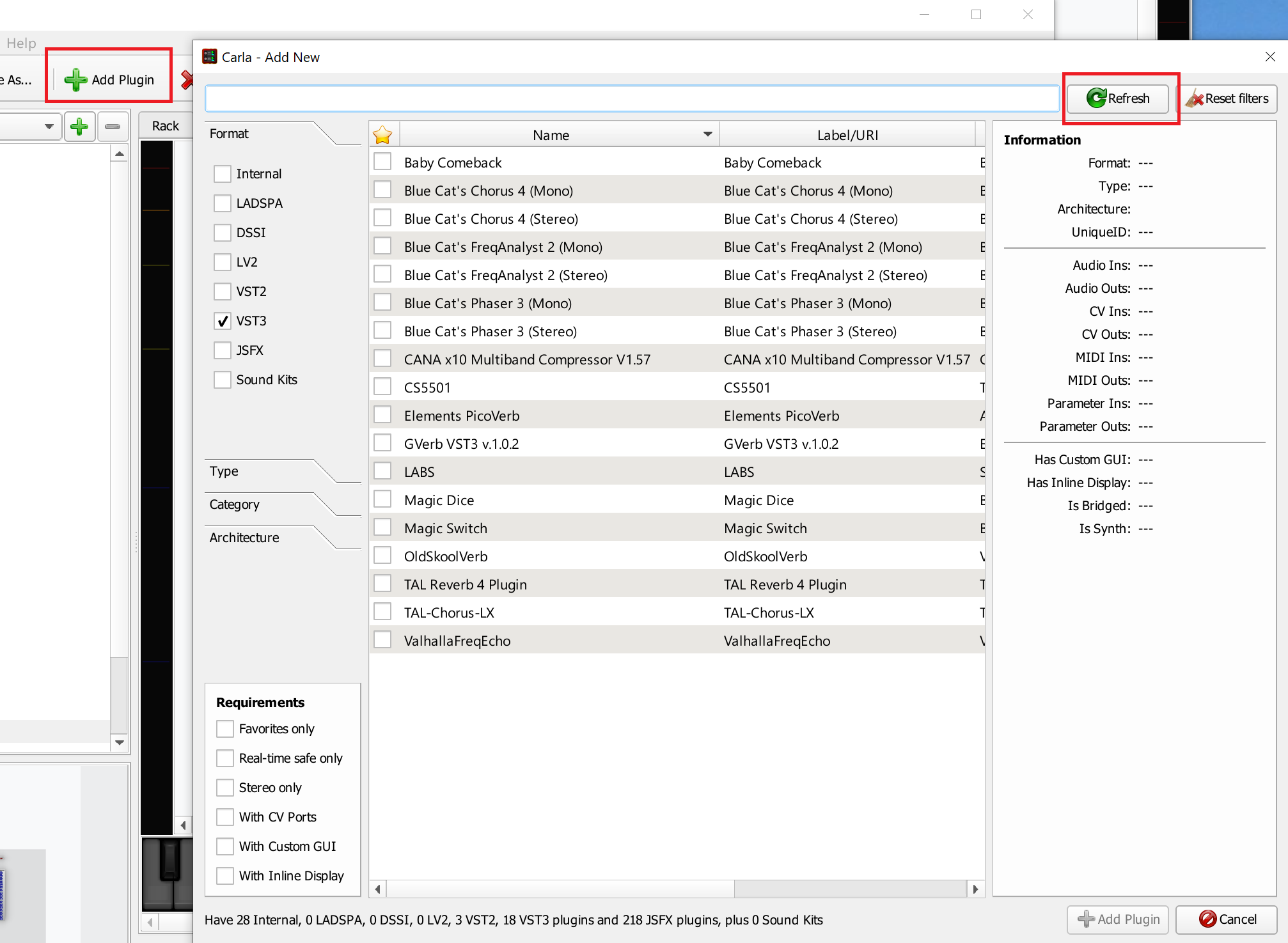Click the gray minus button beside plus
Image resolution: width=1288 pixels, height=943 pixels.
[113, 127]
